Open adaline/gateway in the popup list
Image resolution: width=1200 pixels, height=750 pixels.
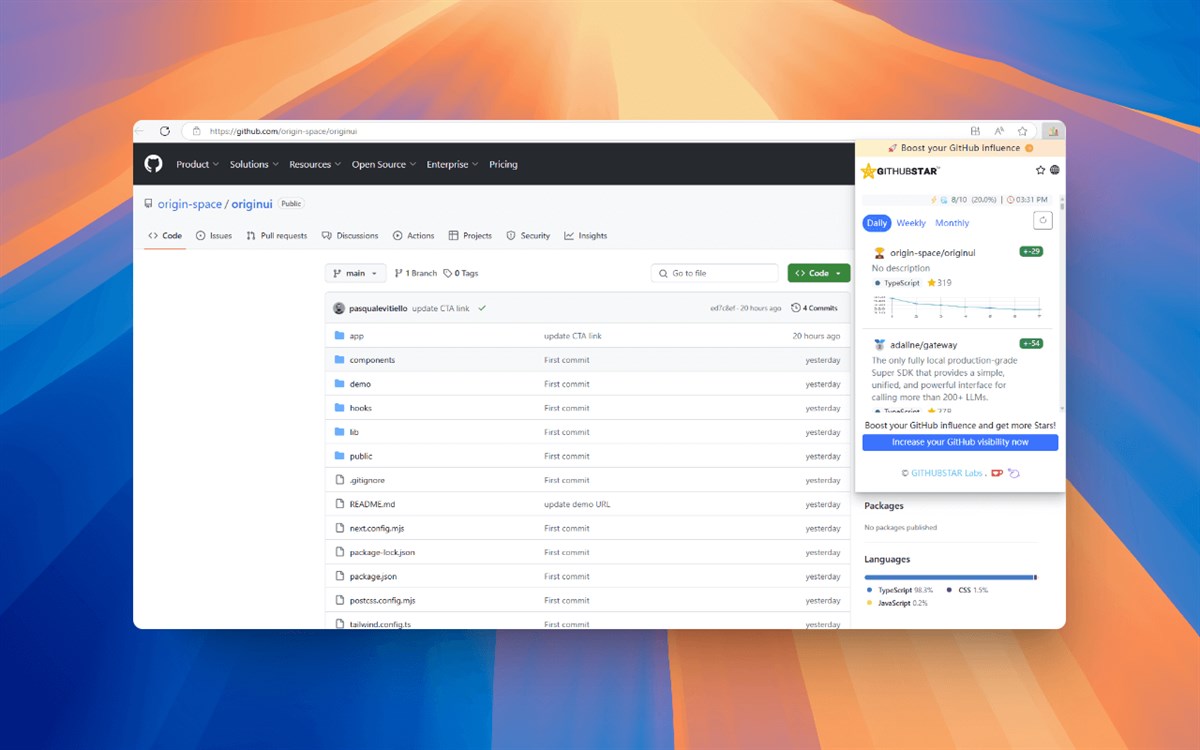tap(923, 345)
